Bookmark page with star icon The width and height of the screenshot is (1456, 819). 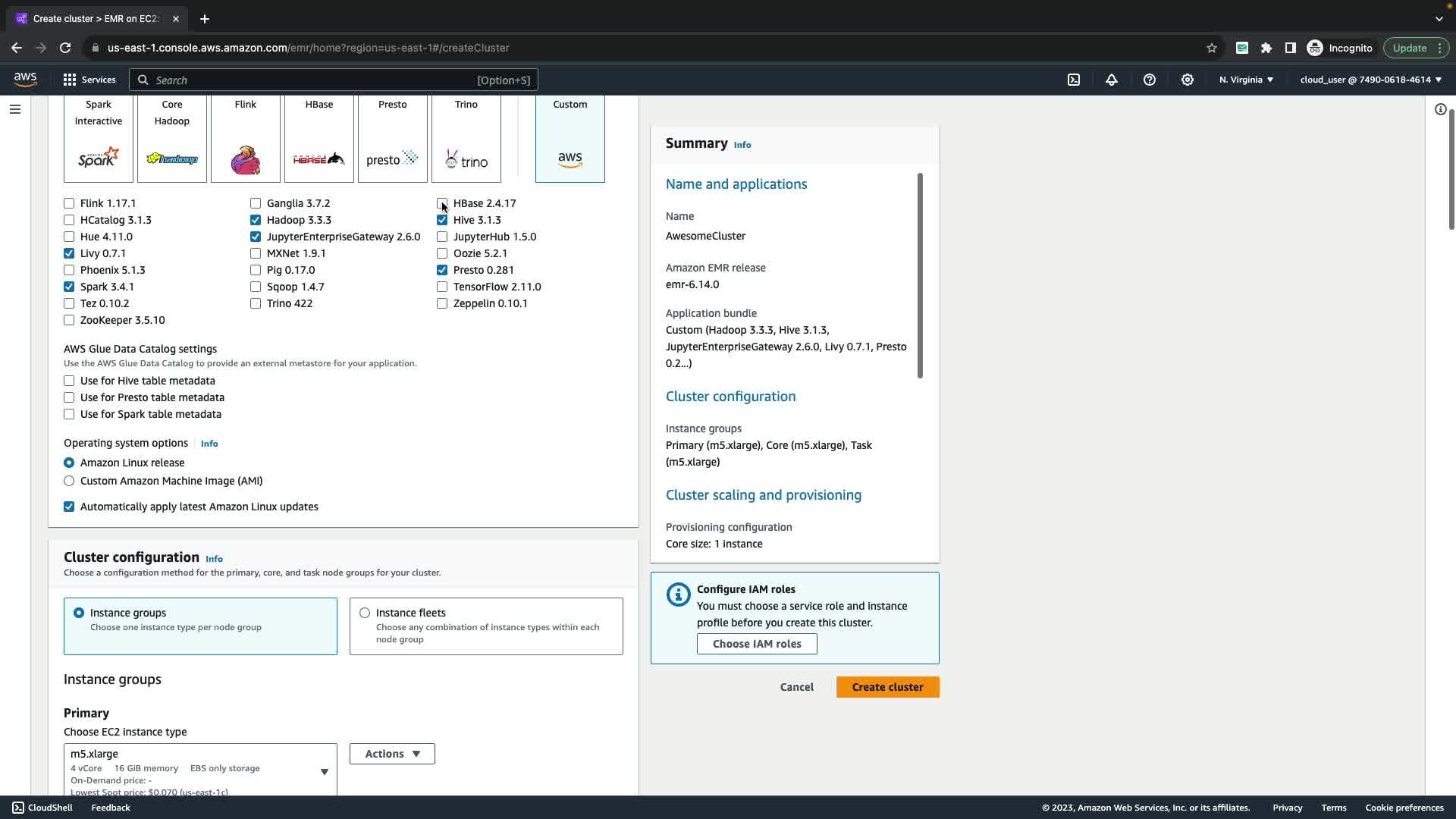1212,48
